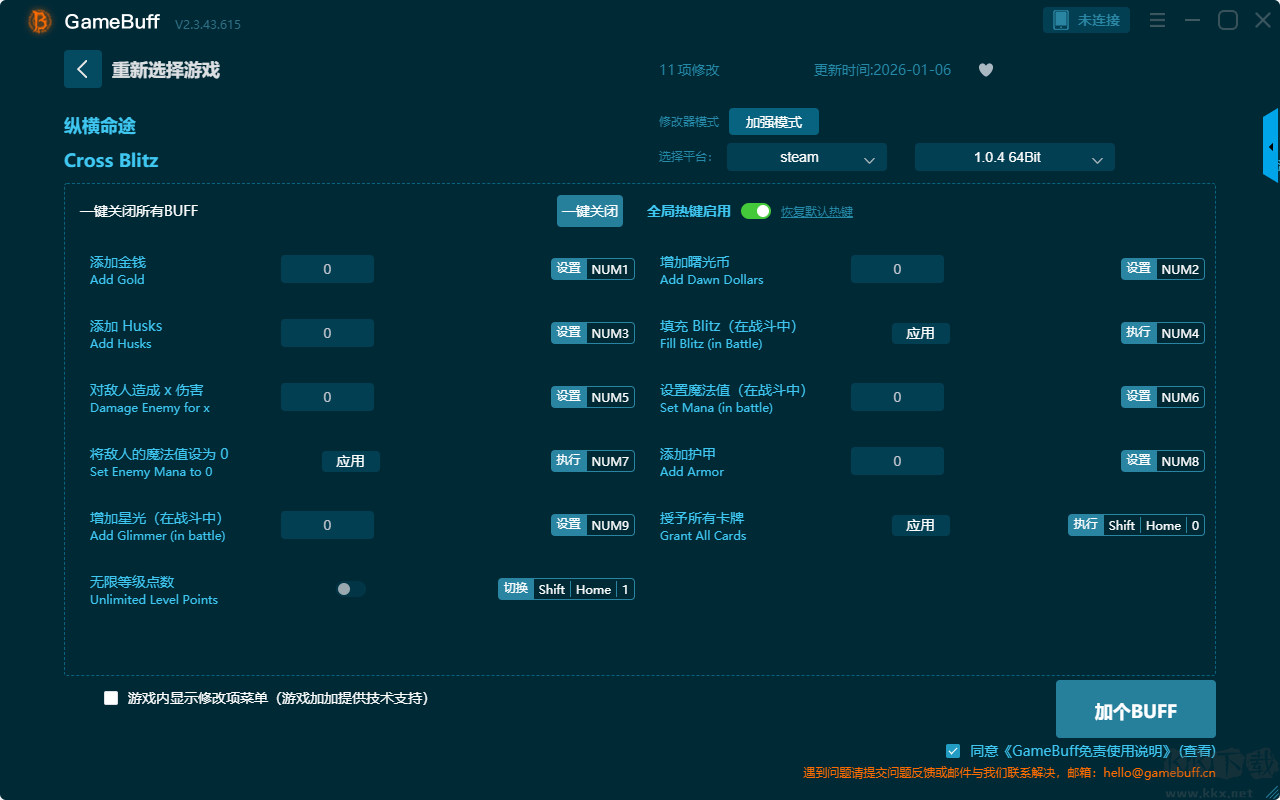The width and height of the screenshot is (1280, 800).
Task: Click the 更新时间:2026-01-06 text
Action: click(883, 70)
